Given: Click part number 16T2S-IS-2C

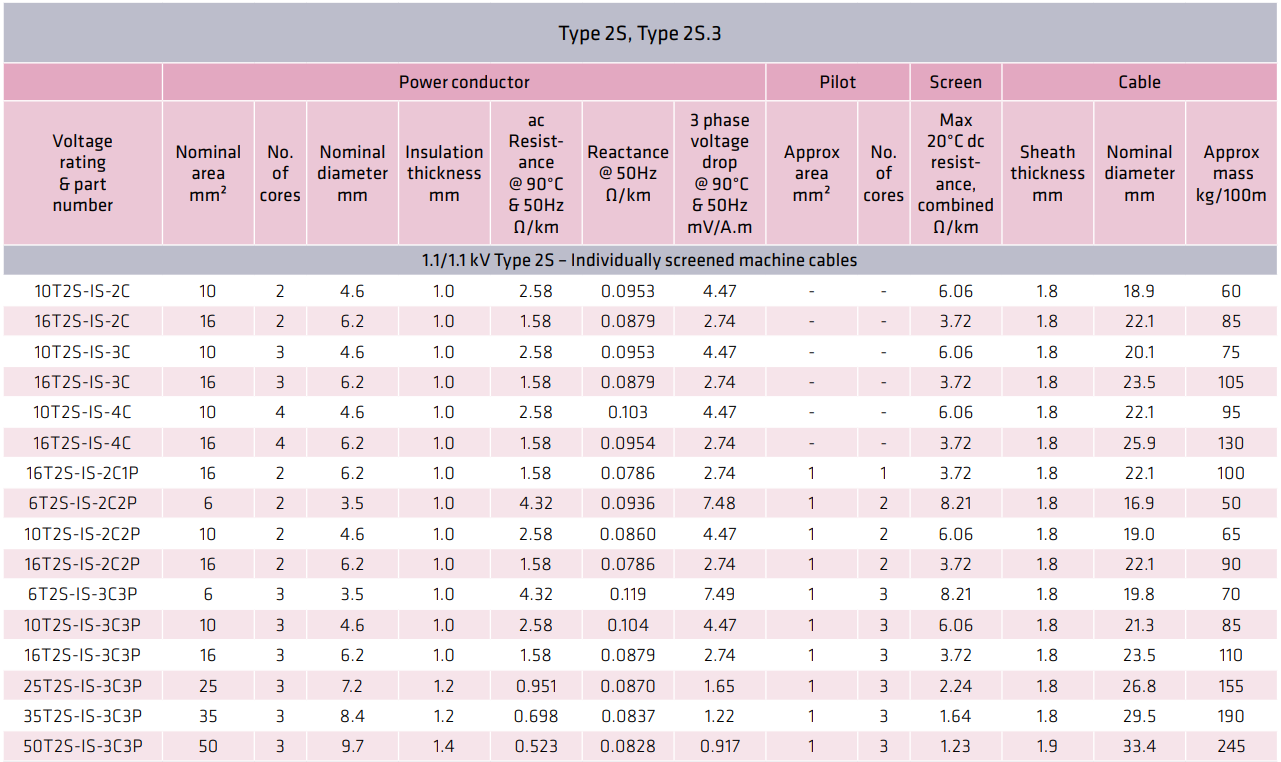Looking at the screenshot, I should click(83, 321).
